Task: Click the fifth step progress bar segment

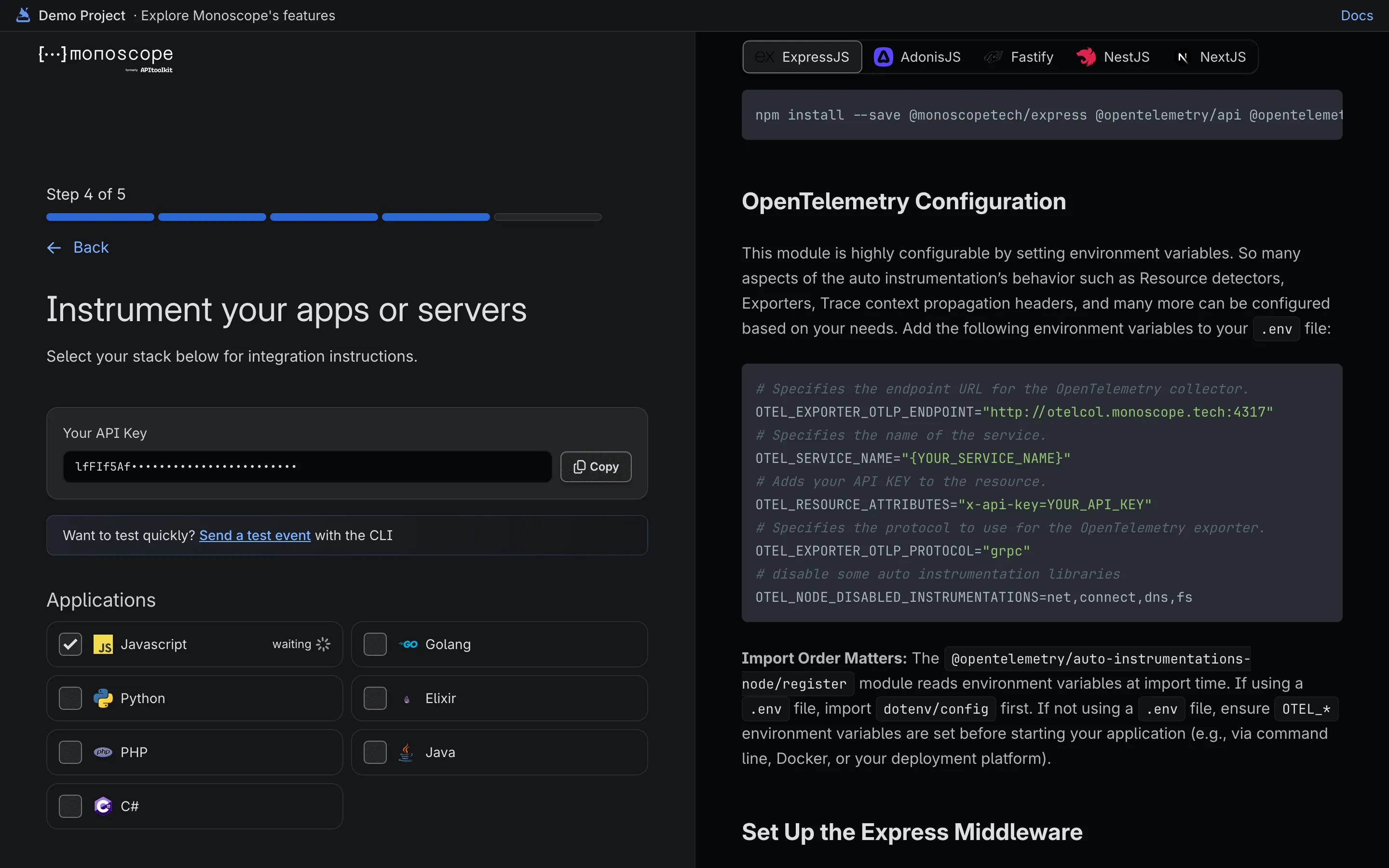Action: coord(547,217)
